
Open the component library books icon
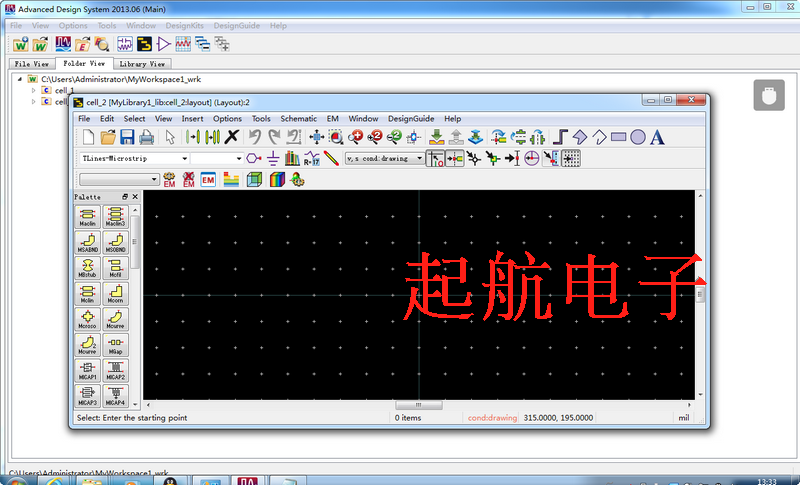point(292,159)
